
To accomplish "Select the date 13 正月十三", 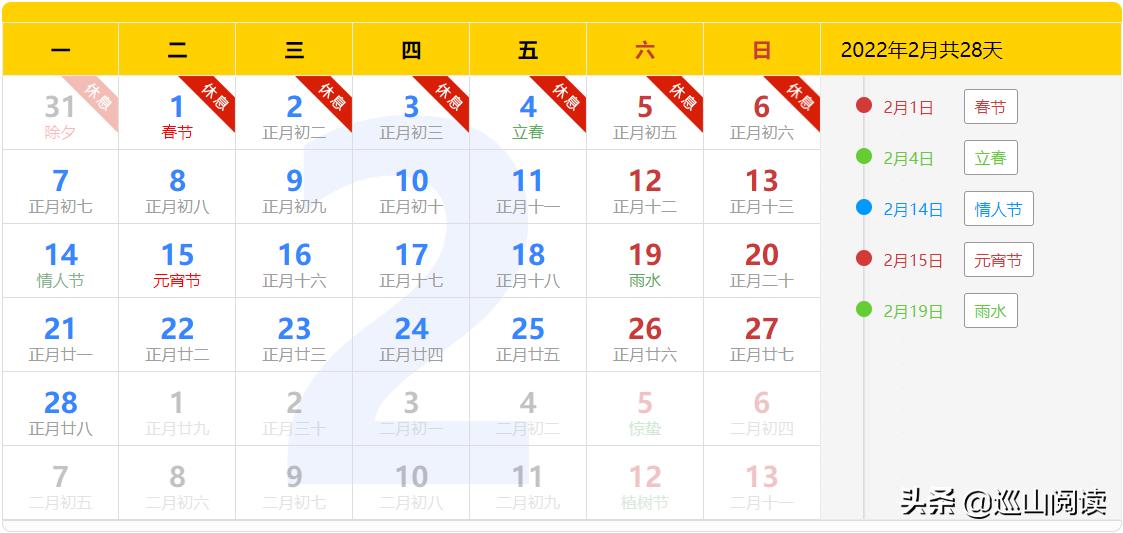I will (762, 187).
